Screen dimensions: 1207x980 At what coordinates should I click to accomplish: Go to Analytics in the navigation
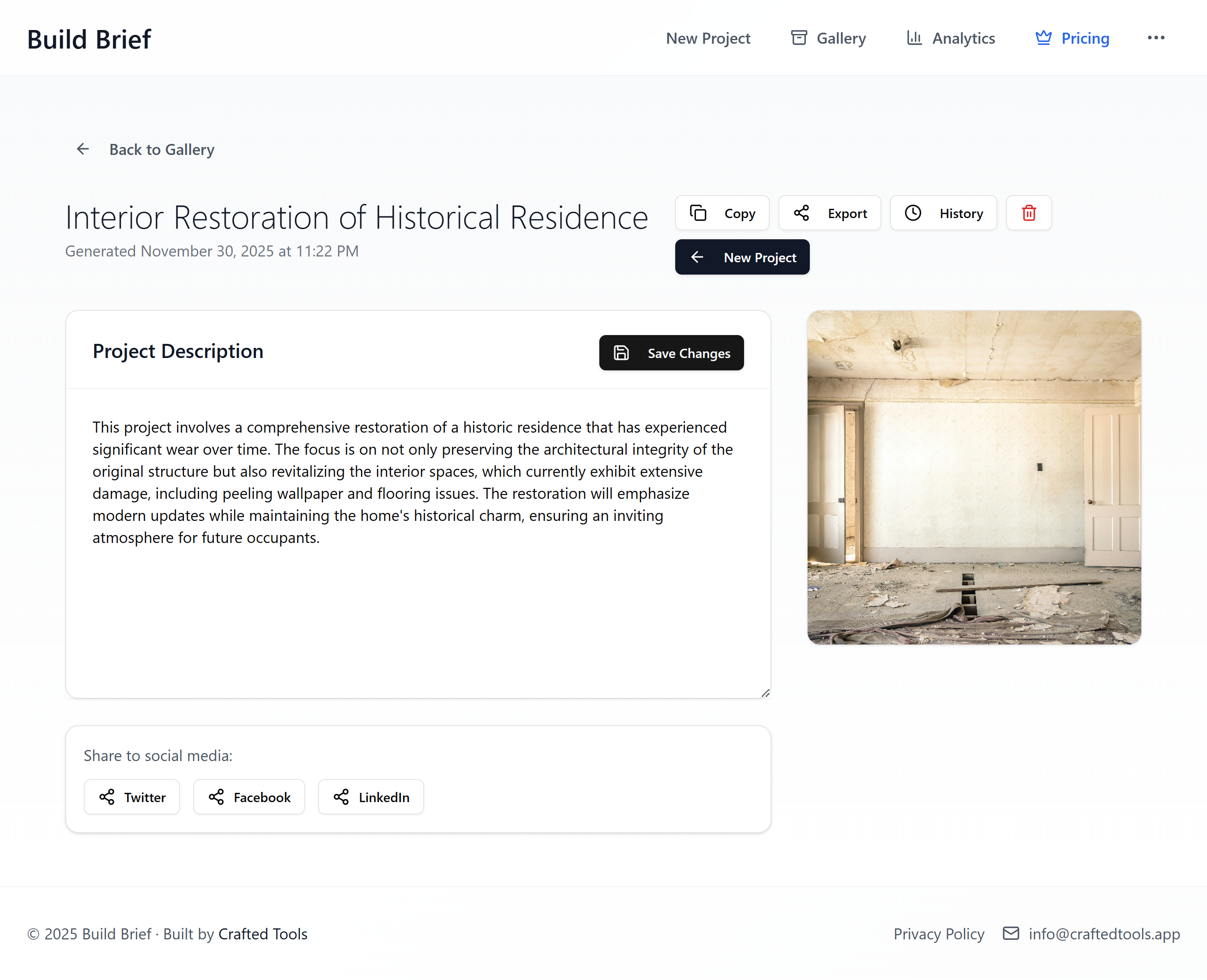963,38
